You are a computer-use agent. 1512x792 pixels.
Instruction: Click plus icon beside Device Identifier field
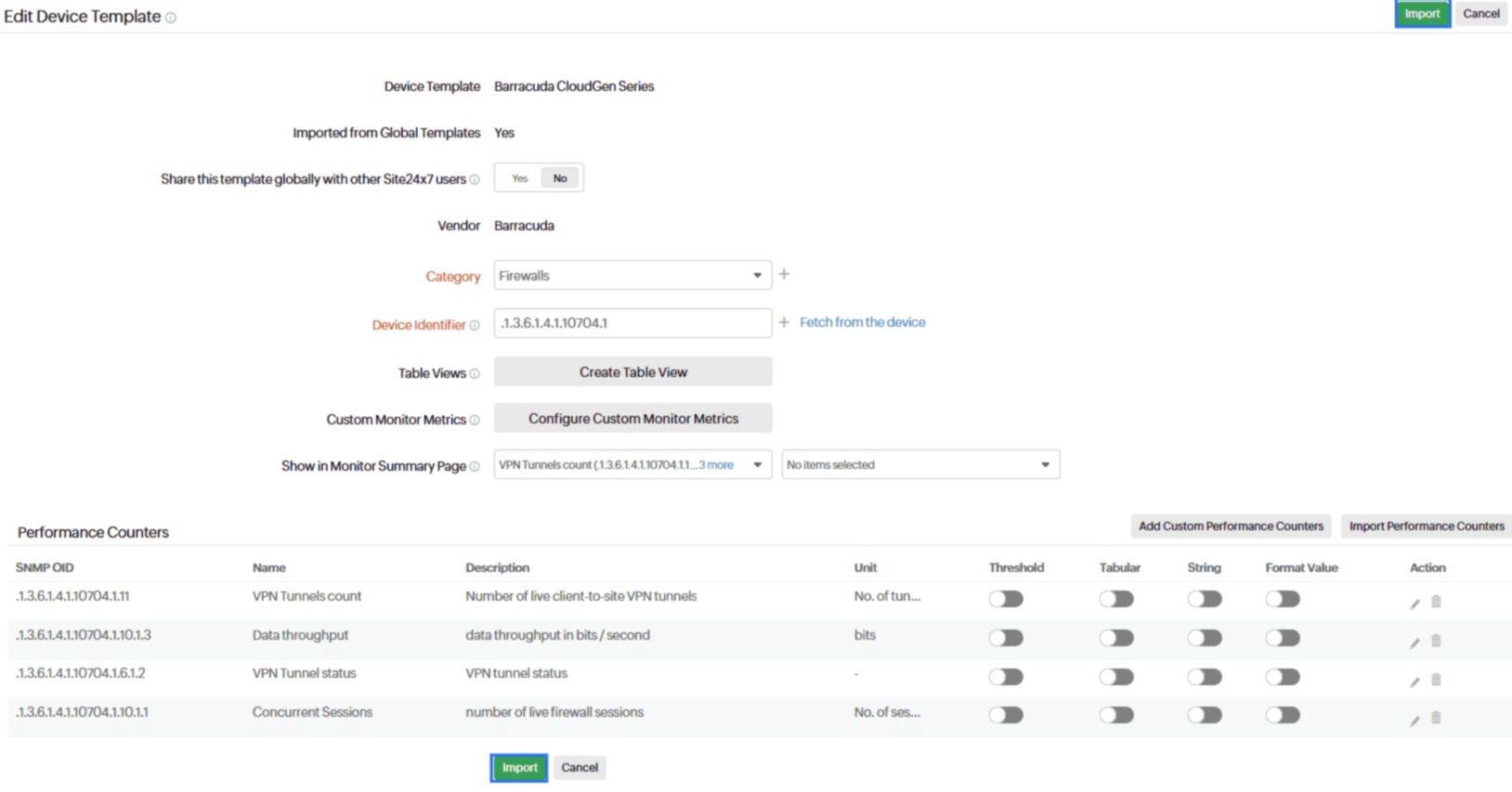pyautogui.click(x=784, y=322)
